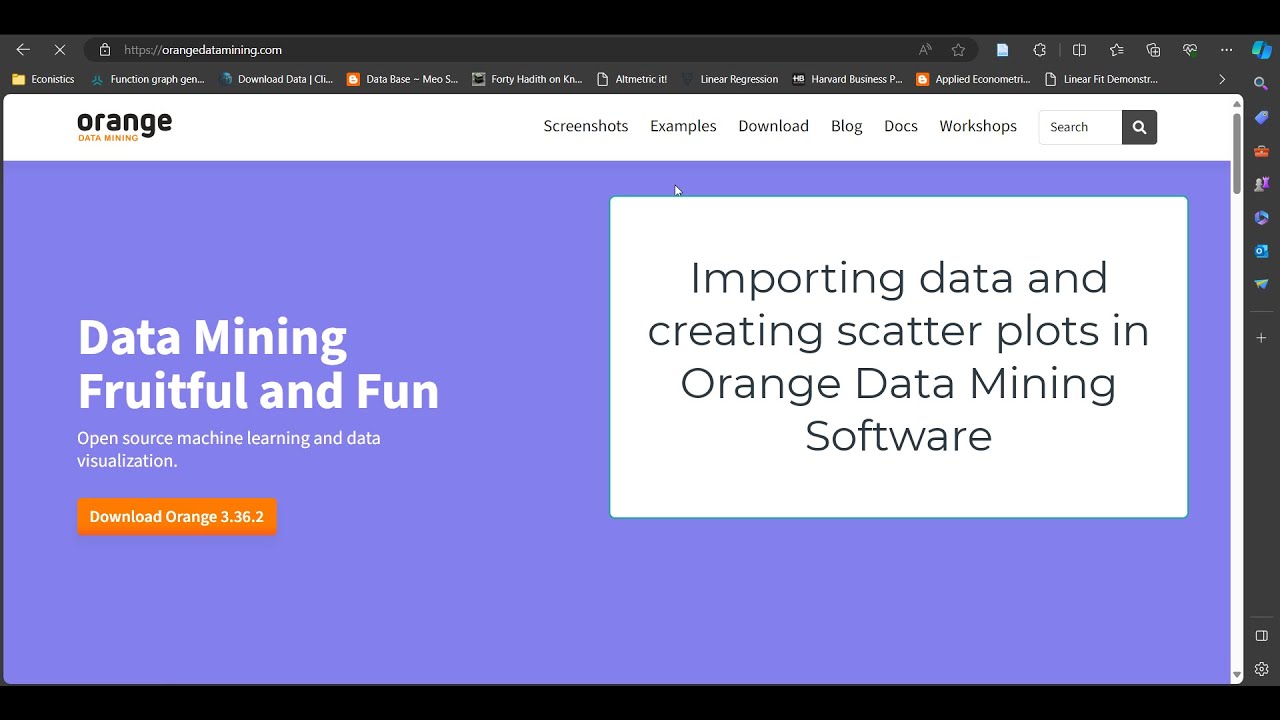Open the Harvard Business P... bookmark
The image size is (1280, 720).
[x=846, y=79]
